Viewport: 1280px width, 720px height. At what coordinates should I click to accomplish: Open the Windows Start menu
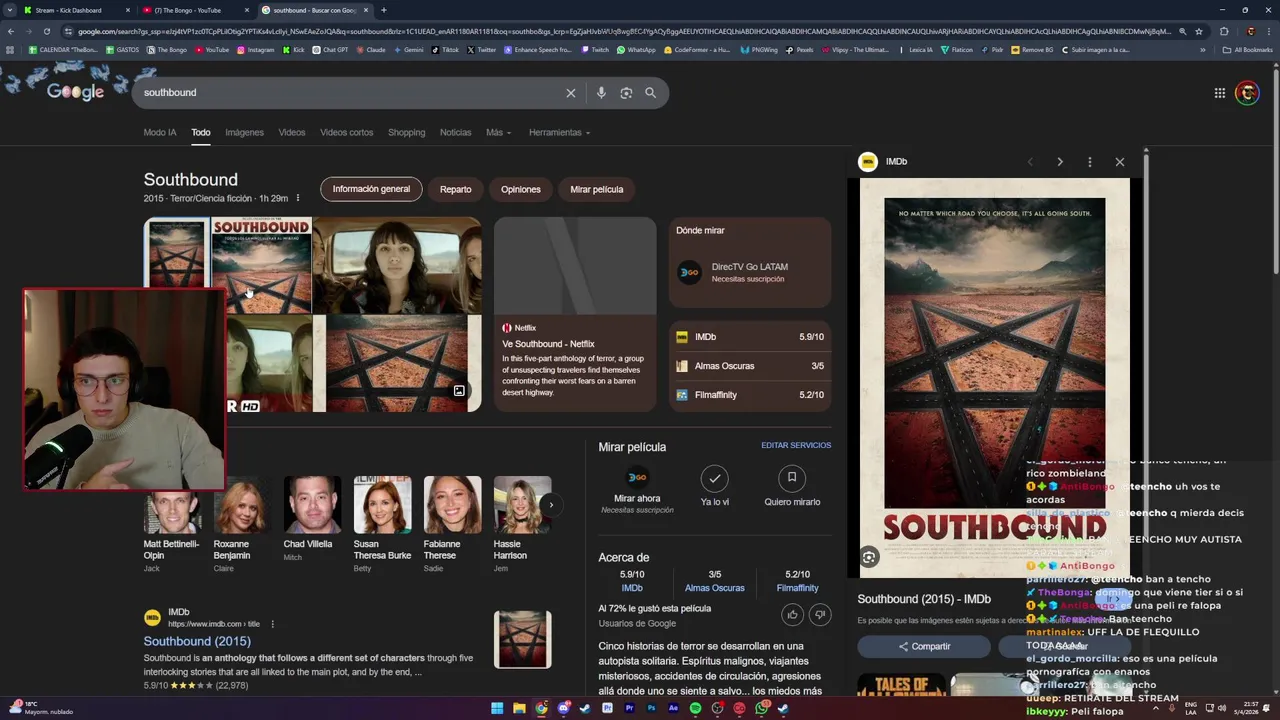[x=497, y=709]
